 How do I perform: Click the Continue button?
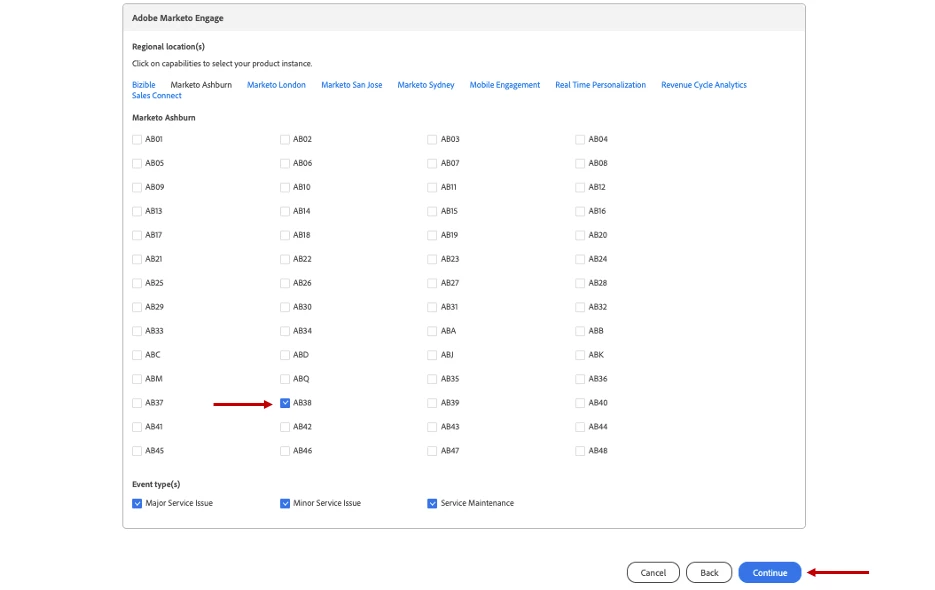[770, 573]
